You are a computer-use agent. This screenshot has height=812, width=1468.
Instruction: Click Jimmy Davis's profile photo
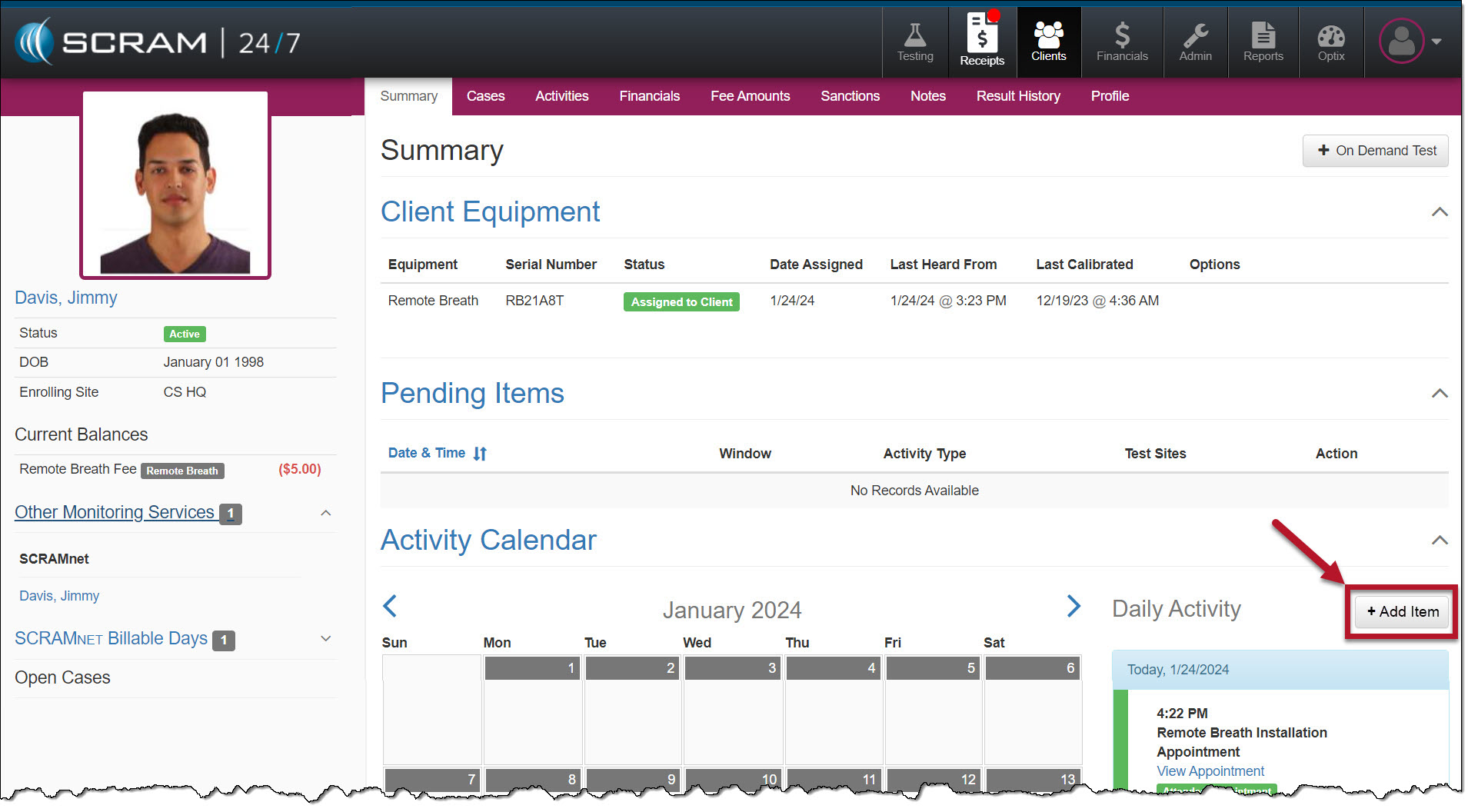[x=175, y=185]
